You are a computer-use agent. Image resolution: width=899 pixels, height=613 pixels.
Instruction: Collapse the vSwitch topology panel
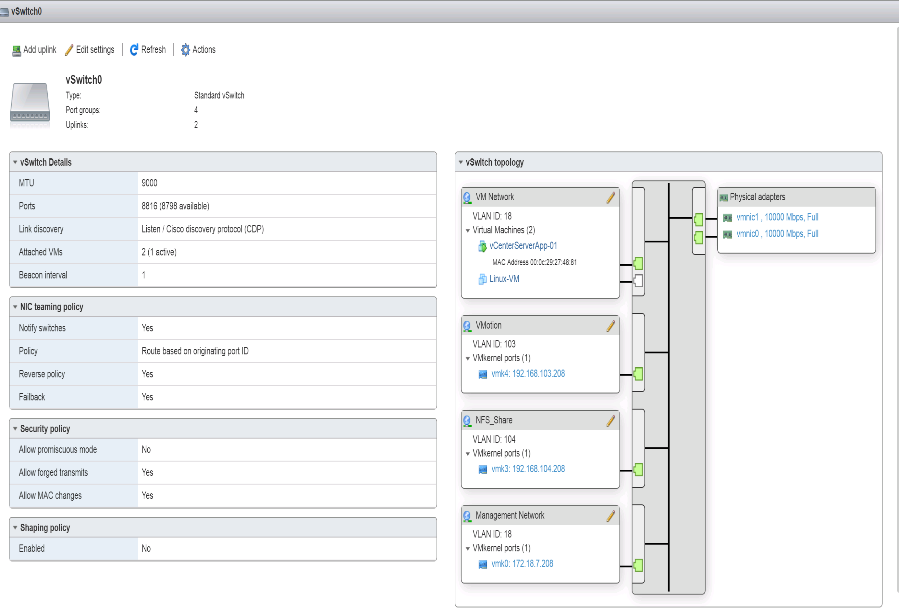coord(460,162)
